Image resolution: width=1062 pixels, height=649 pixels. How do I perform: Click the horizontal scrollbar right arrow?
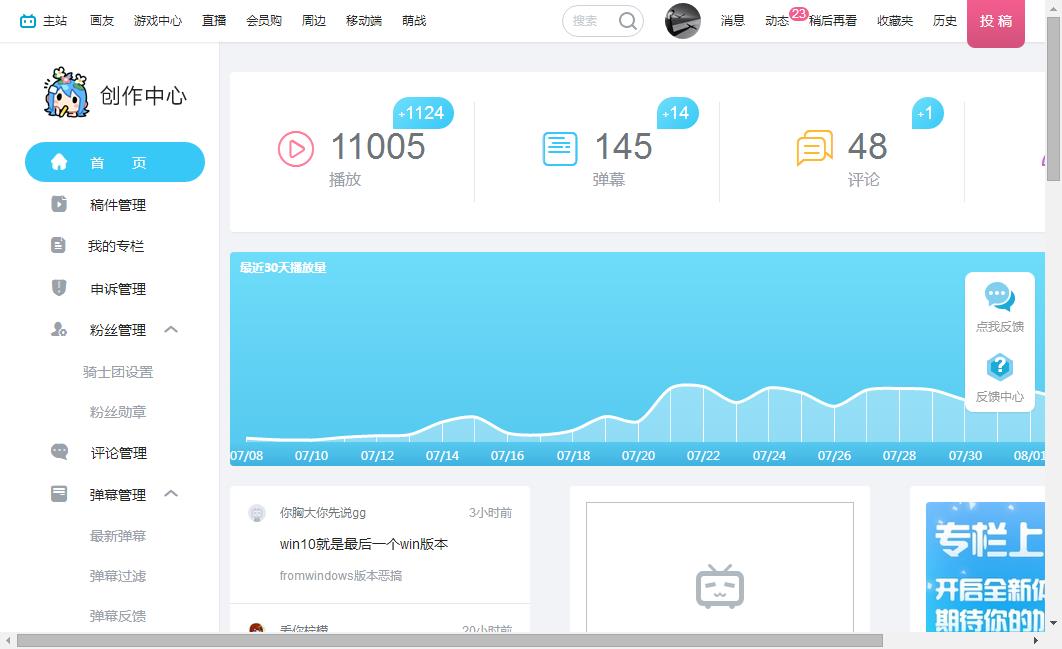click(1036, 640)
